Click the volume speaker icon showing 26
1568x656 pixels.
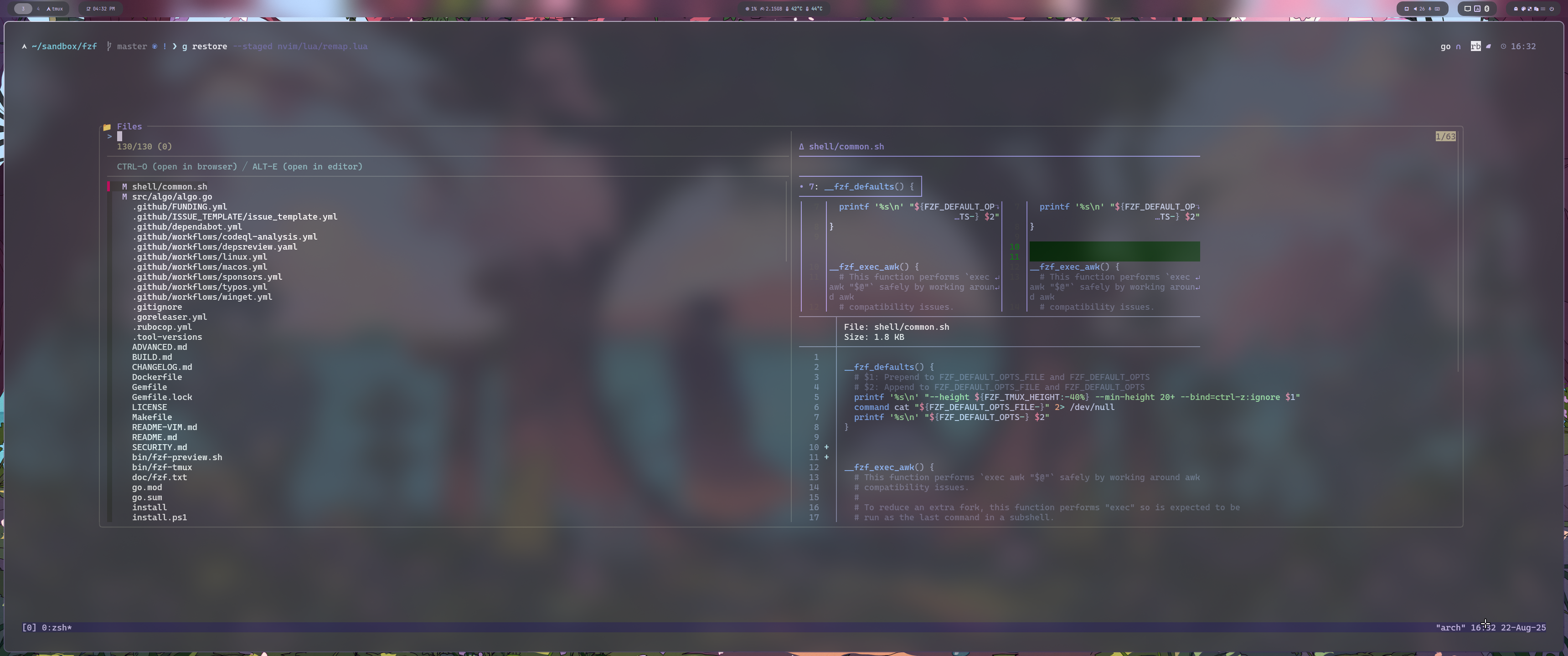click(1415, 9)
